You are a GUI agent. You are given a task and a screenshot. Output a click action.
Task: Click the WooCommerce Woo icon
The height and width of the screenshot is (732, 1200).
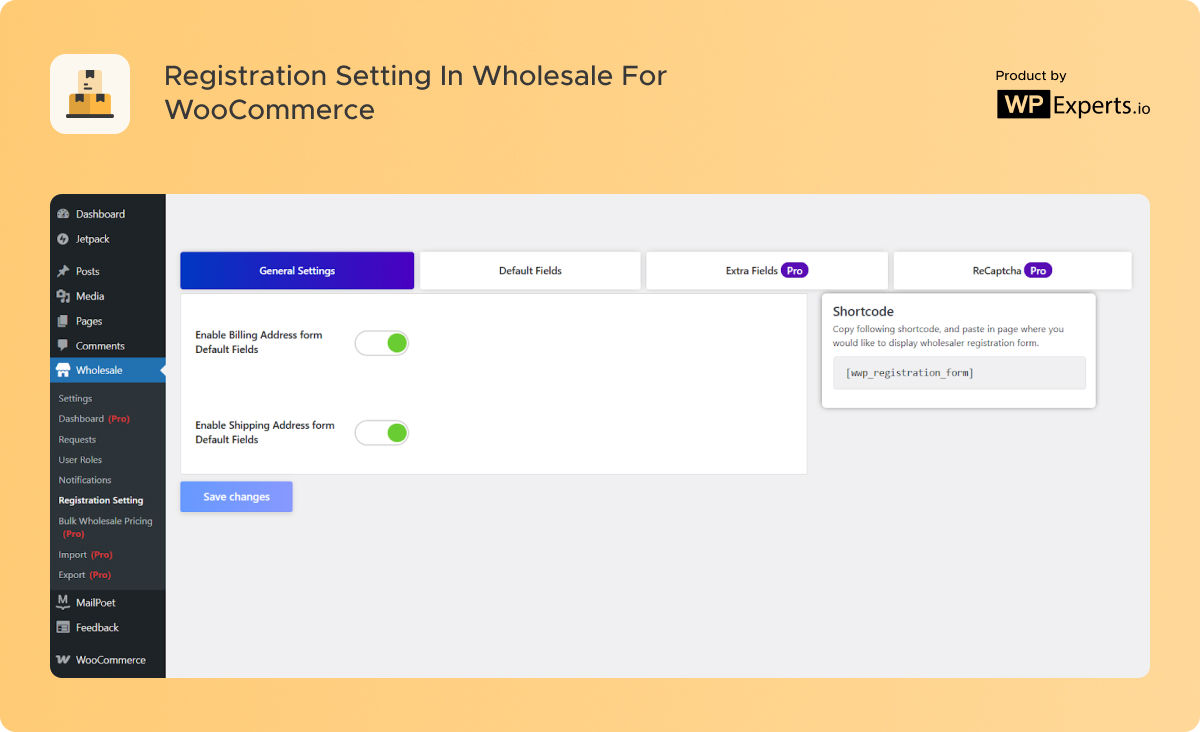tap(63, 660)
